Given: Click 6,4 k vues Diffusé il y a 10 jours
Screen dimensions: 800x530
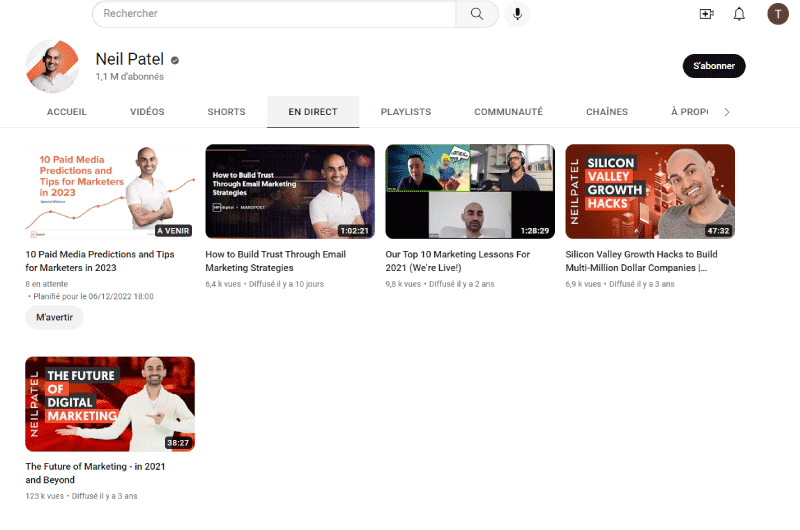Looking at the screenshot, I should [264, 284].
